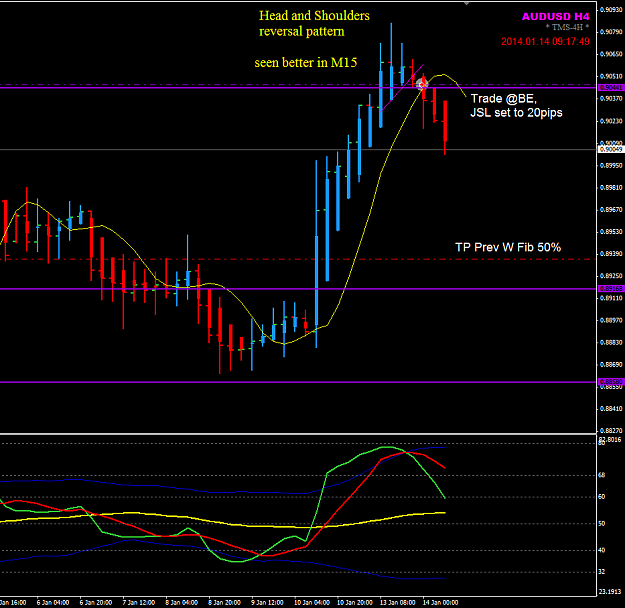
Task: Click price scale value 0.90230
Action: [611, 121]
